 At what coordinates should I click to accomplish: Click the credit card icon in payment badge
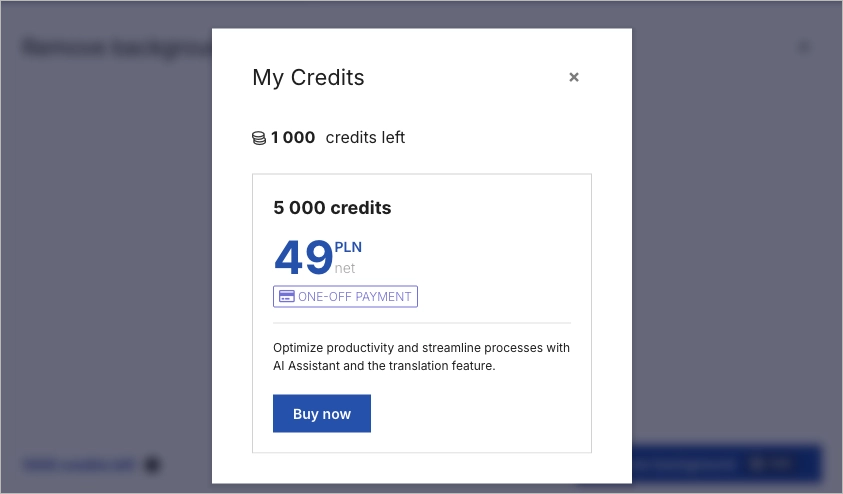[286, 297]
